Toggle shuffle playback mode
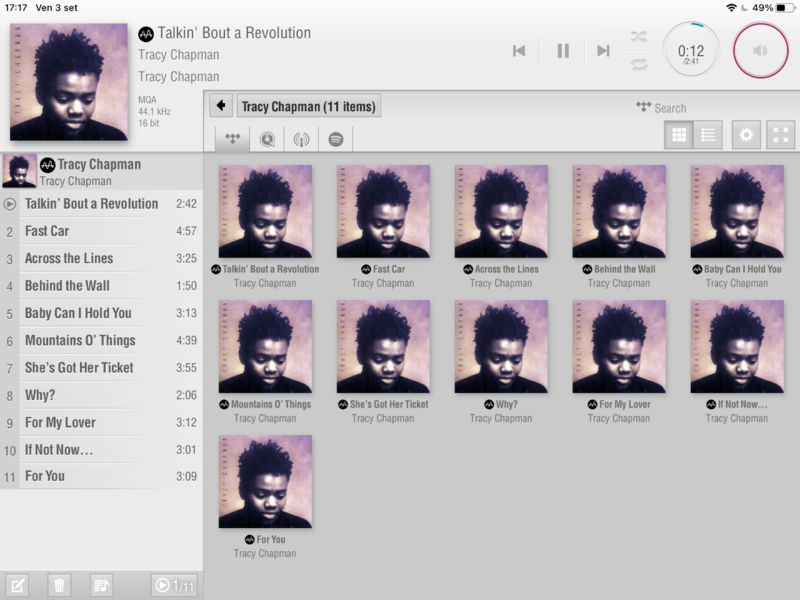The height and width of the screenshot is (600, 800). (638, 37)
